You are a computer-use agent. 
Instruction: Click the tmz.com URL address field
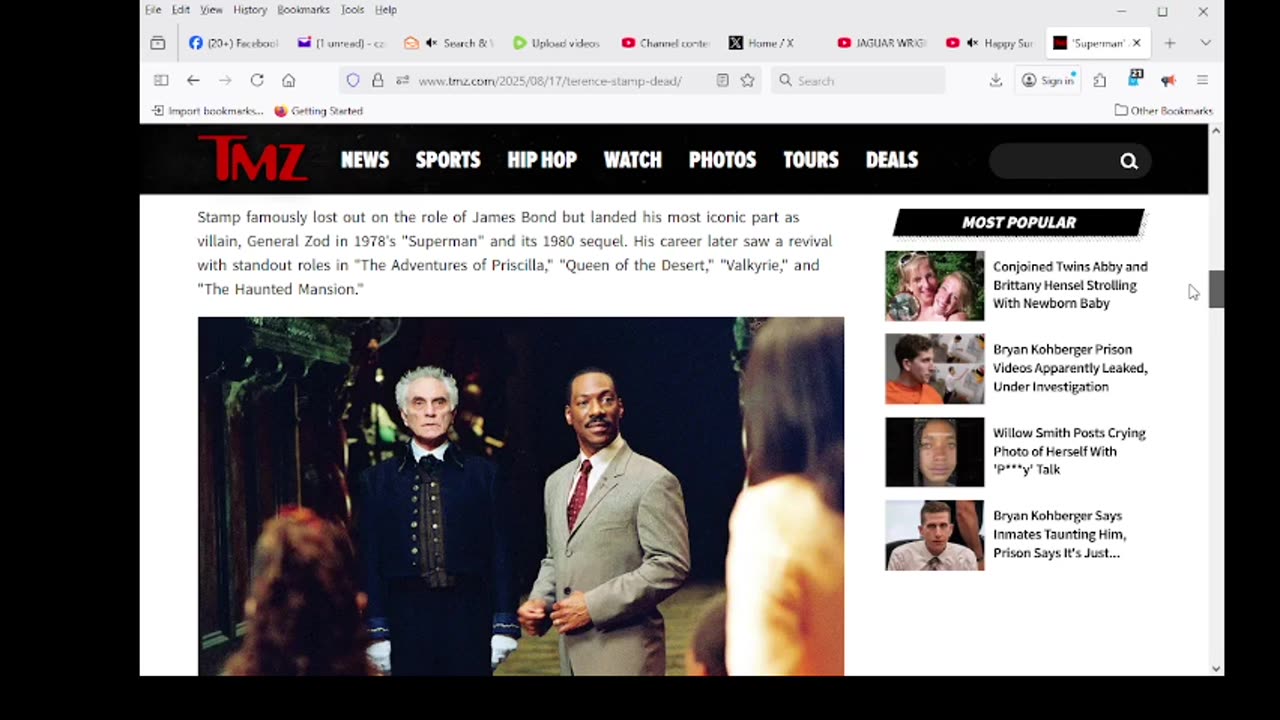[550, 81]
